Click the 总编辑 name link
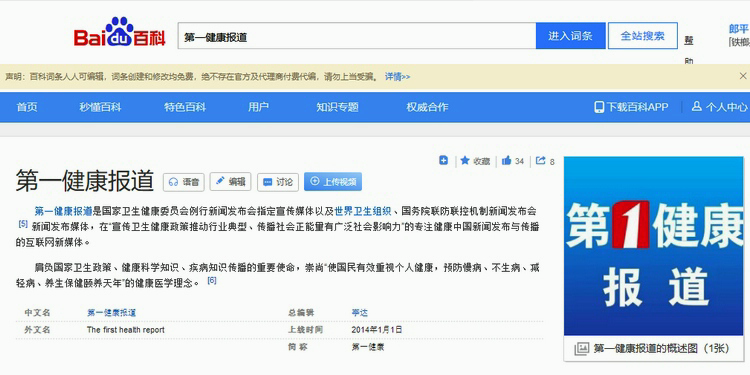 tap(360, 313)
